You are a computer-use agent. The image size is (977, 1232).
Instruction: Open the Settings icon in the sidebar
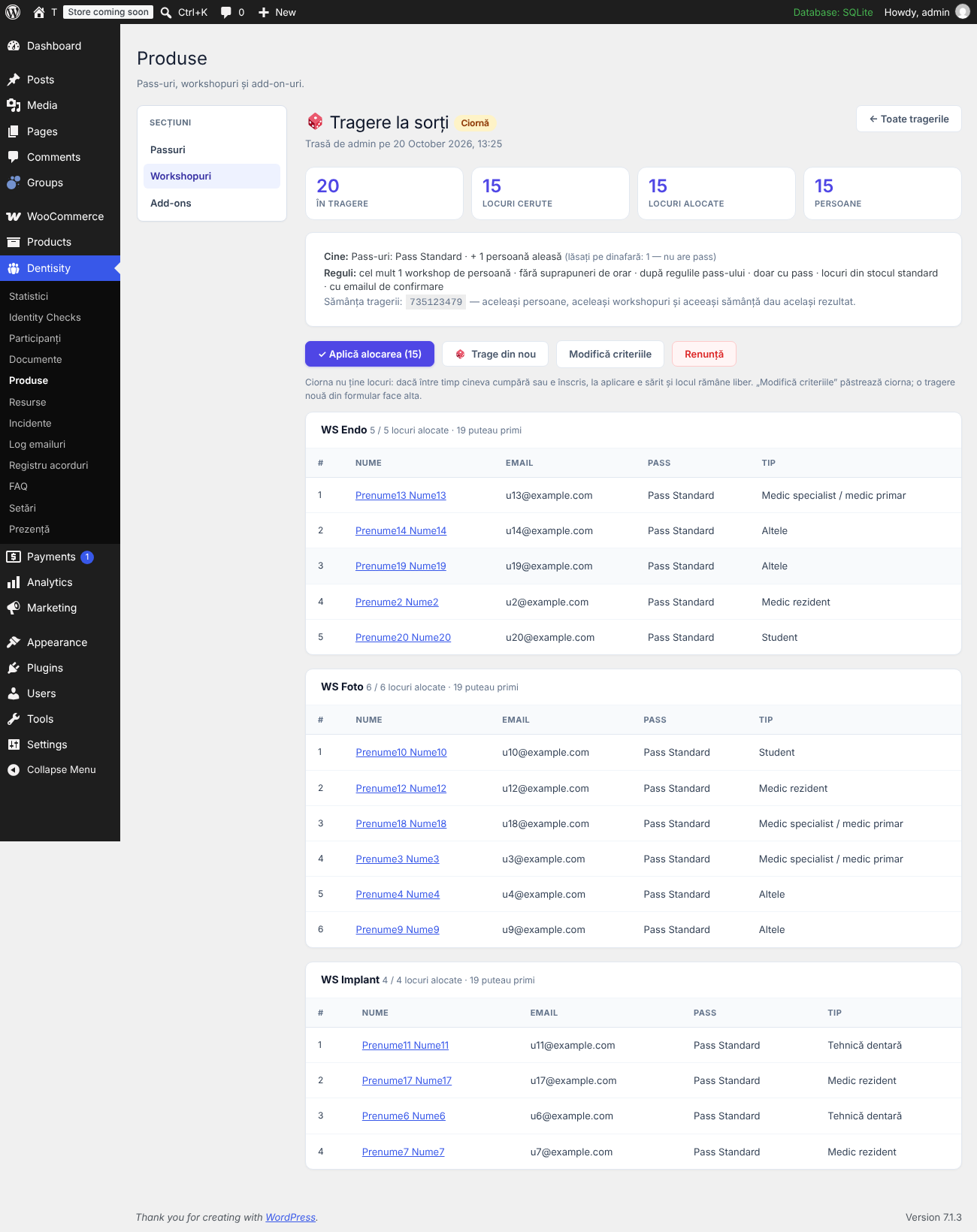click(x=14, y=744)
